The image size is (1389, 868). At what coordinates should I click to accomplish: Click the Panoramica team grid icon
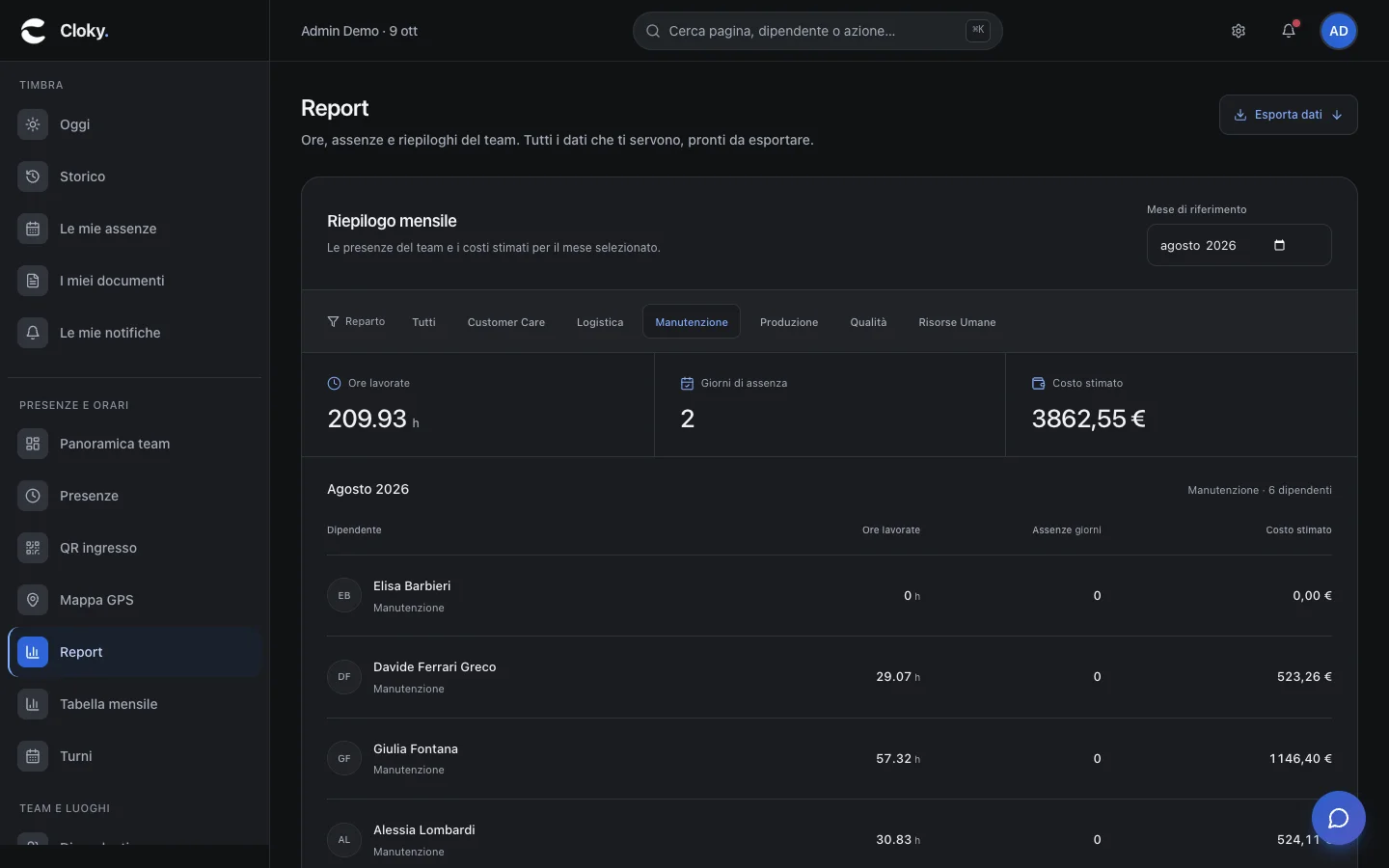(33, 444)
